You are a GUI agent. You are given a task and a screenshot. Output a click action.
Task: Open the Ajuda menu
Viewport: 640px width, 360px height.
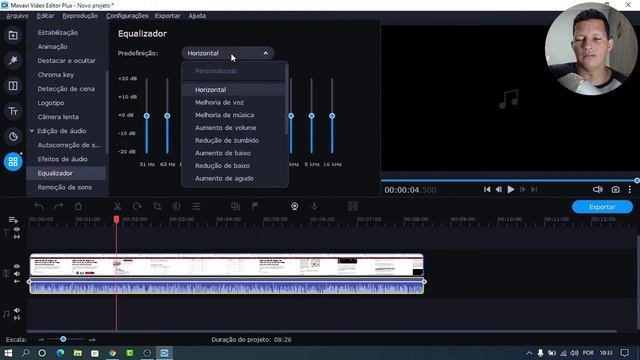(x=197, y=16)
